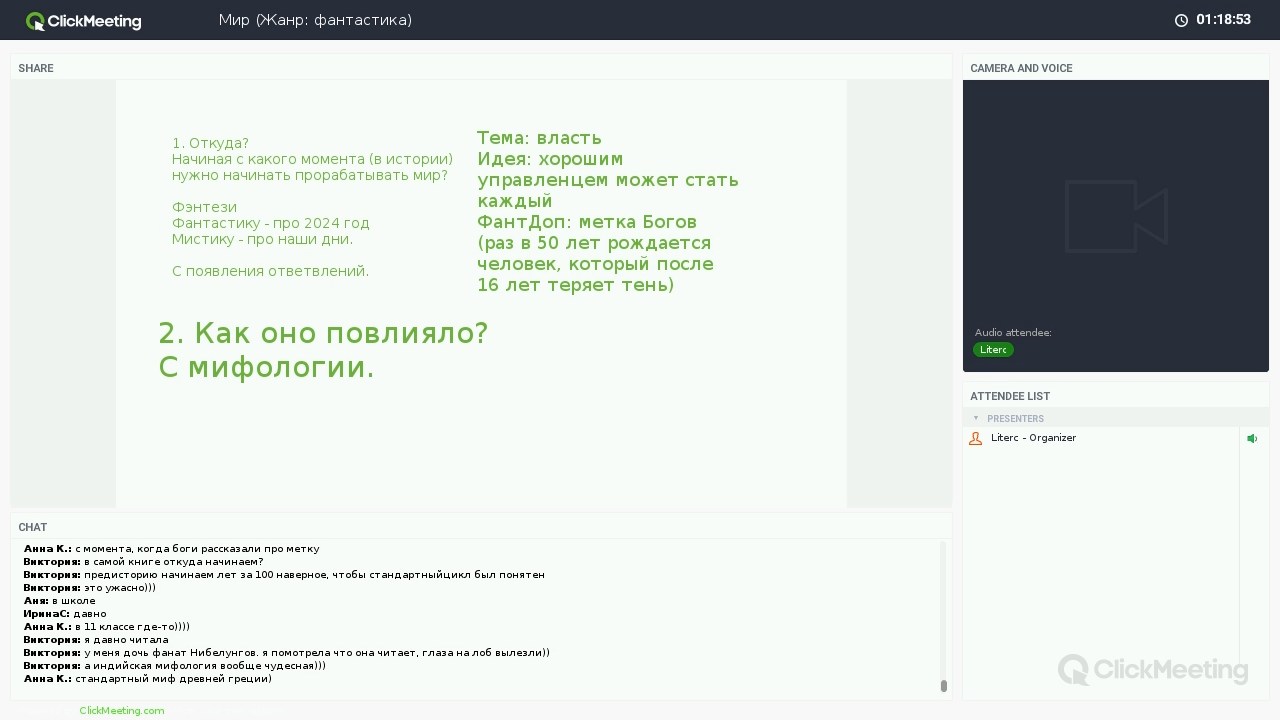Click chat message 'а индийская мифология вообще чудесная)))'
1280x720 pixels.
point(205,666)
